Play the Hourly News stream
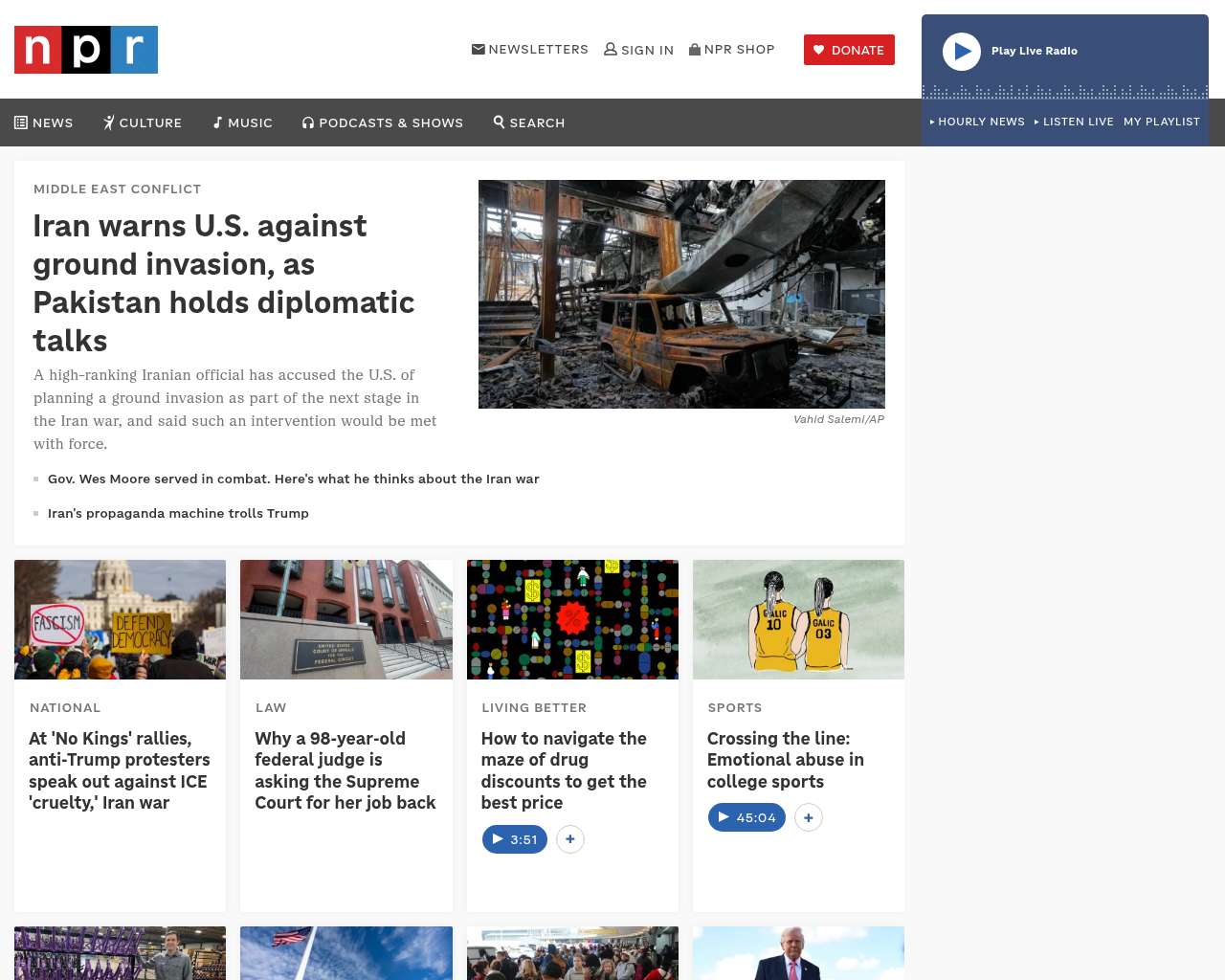Image resolution: width=1225 pixels, height=980 pixels. 977,122
